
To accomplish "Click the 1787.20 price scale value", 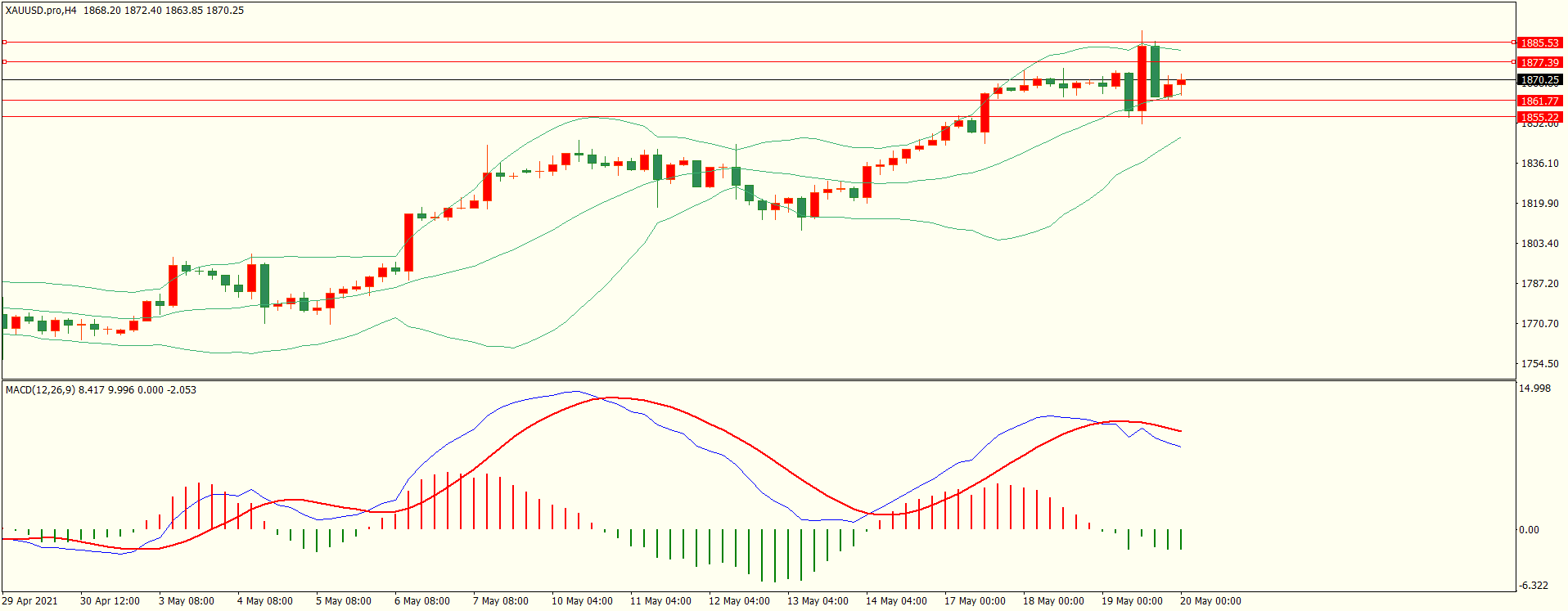I will (x=1539, y=284).
